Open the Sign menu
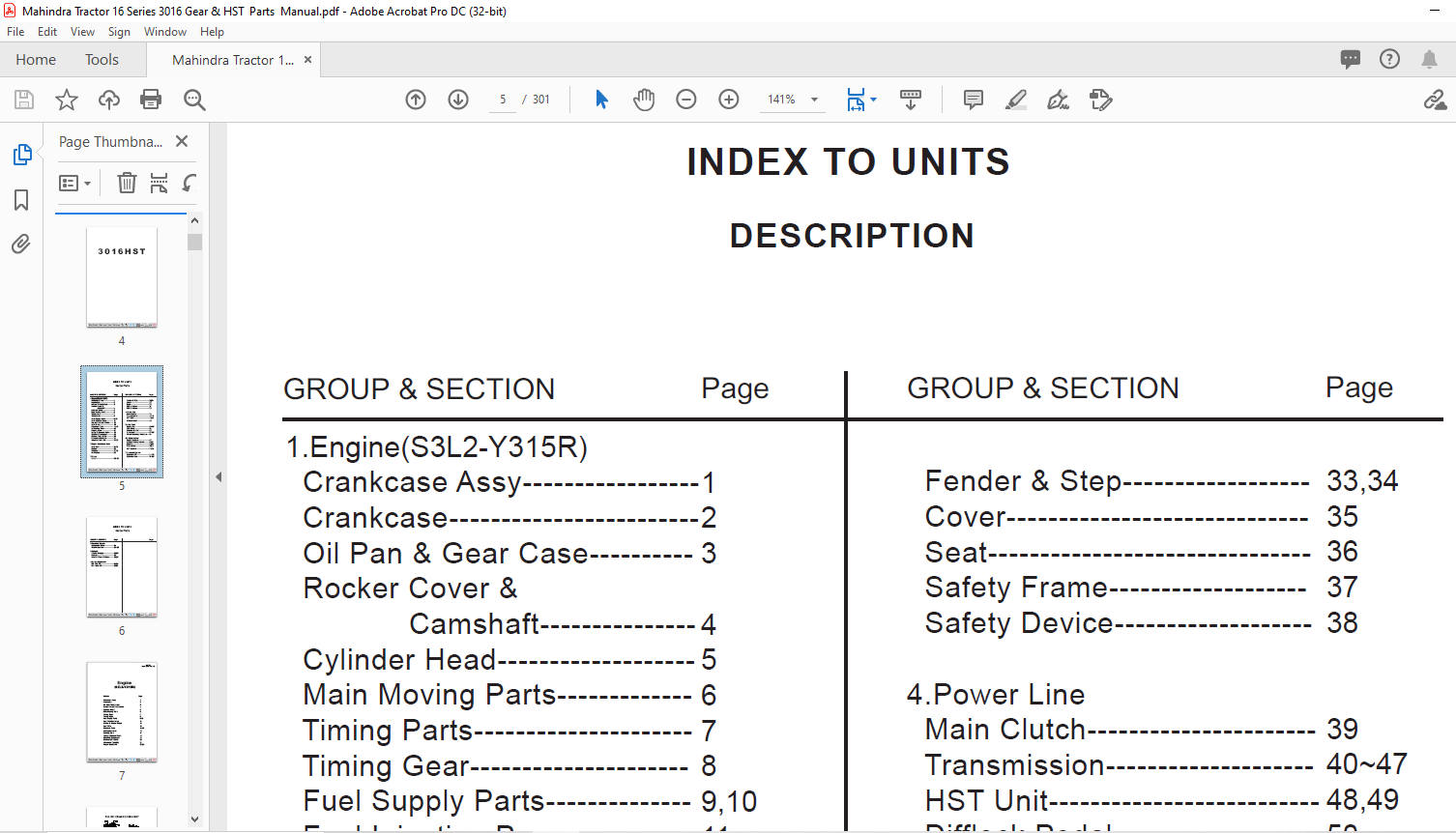Image resolution: width=1456 pixels, height=833 pixels. (x=119, y=32)
